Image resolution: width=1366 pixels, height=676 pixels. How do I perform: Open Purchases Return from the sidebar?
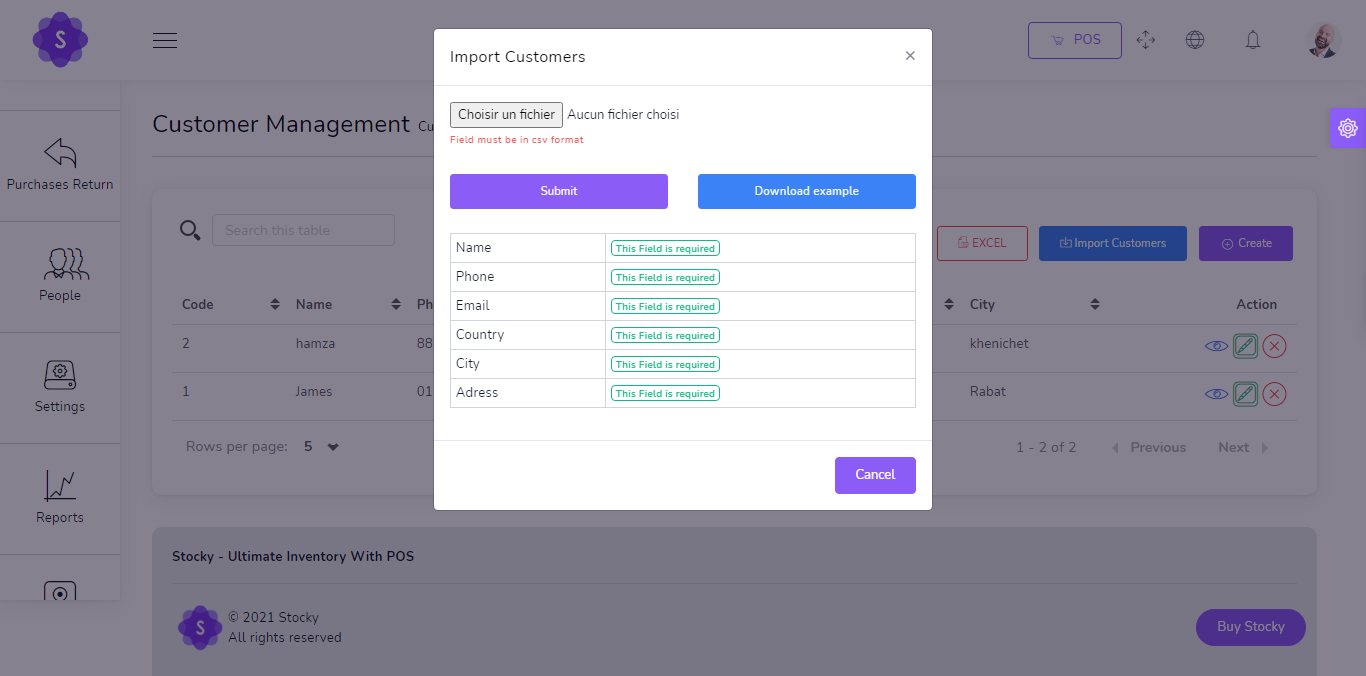point(60,166)
